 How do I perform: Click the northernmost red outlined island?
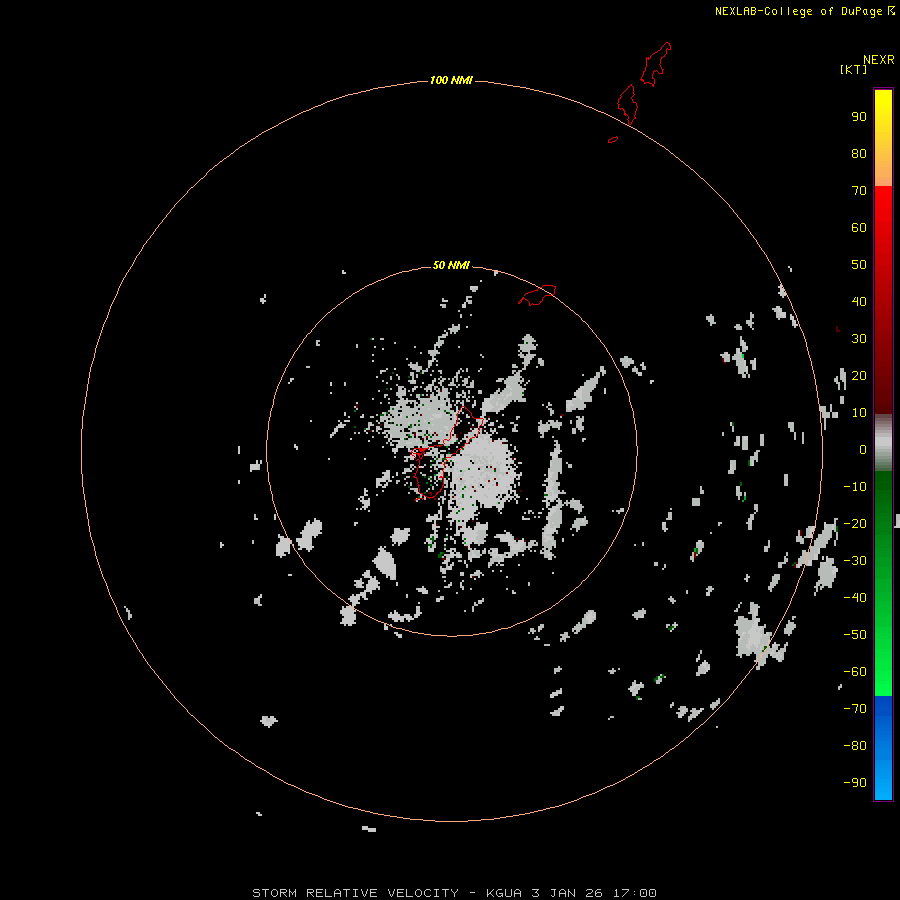point(656,64)
